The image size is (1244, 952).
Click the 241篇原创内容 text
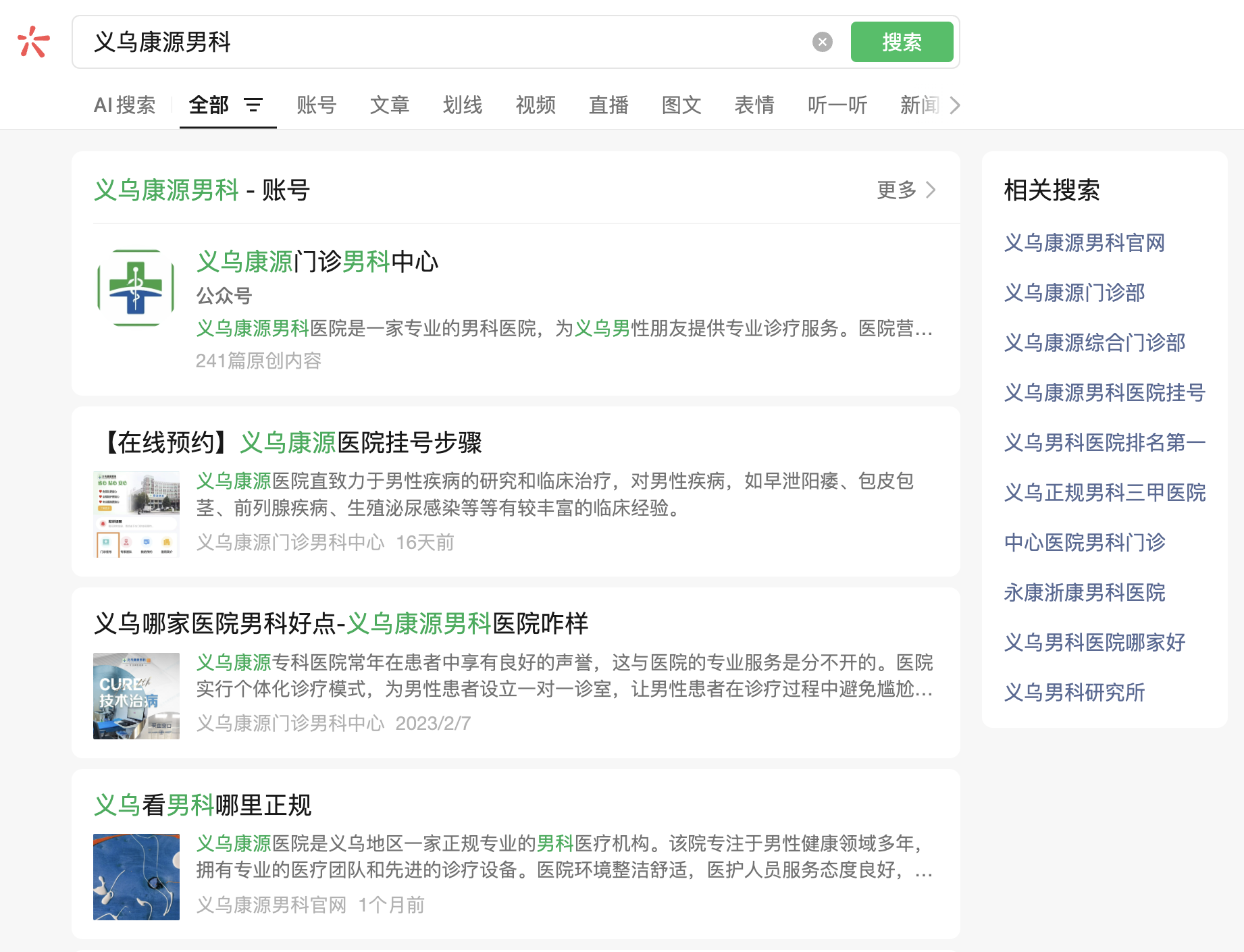pos(259,361)
